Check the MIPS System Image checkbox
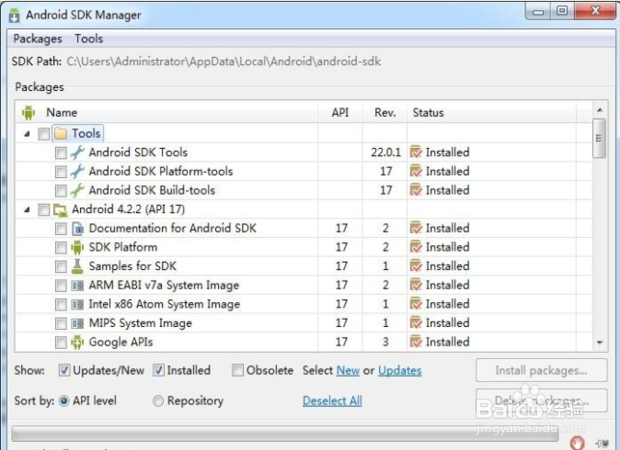This screenshot has height=450, width=620. 61,324
